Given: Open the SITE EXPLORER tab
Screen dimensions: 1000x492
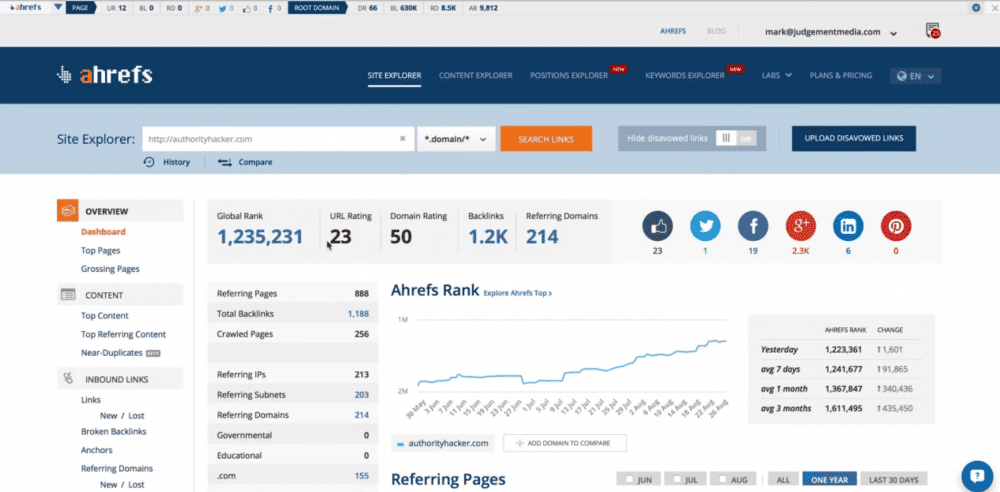Looking at the screenshot, I should (x=394, y=75).
